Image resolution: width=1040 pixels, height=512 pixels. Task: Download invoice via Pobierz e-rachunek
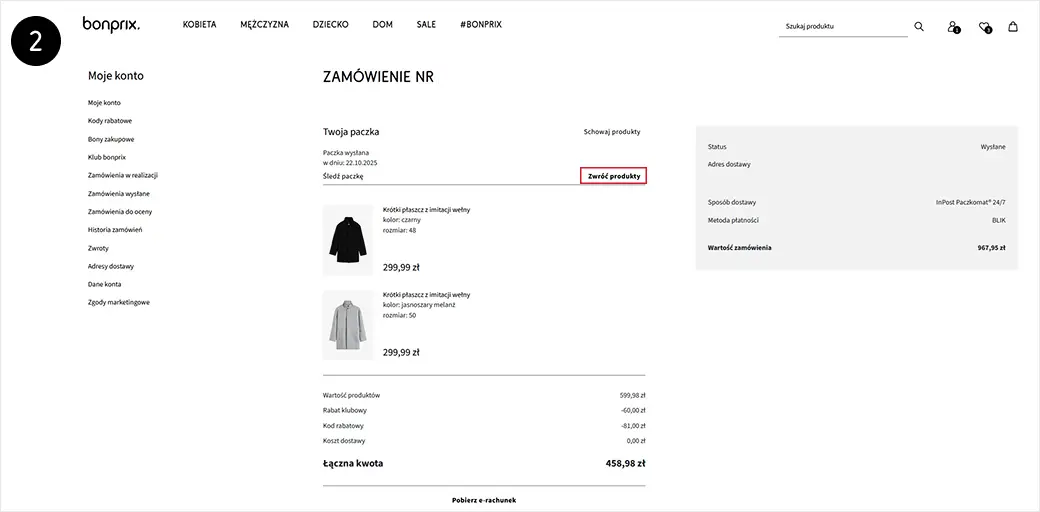tap(484, 499)
